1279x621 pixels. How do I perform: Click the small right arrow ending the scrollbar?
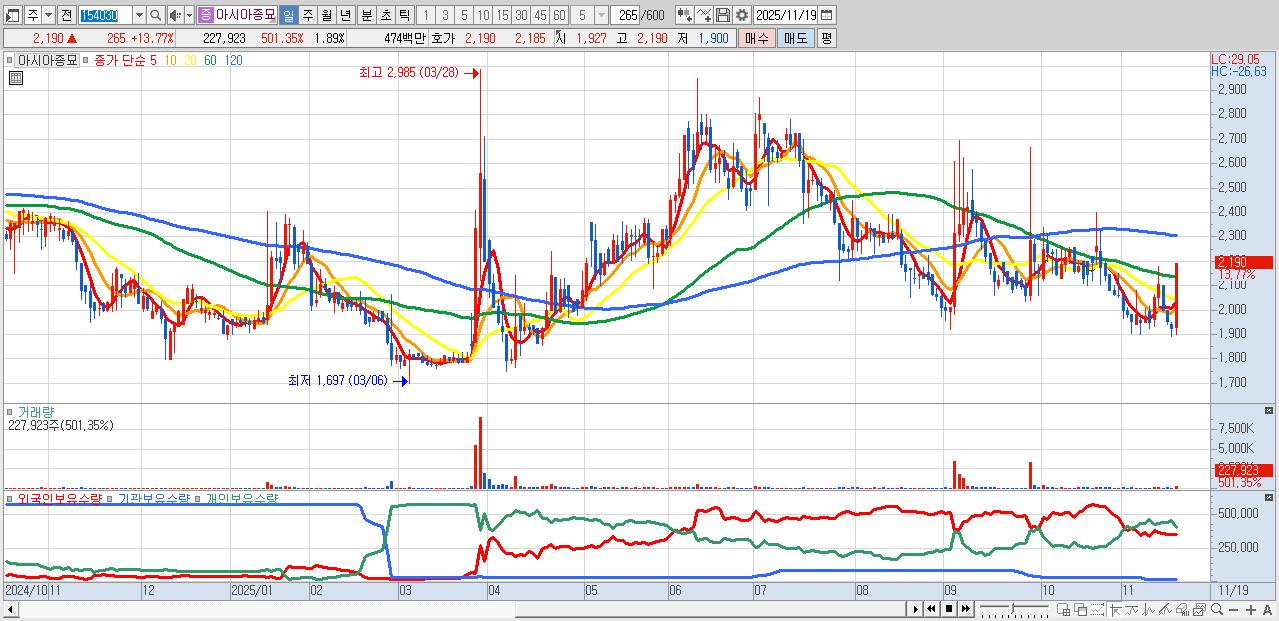916,609
